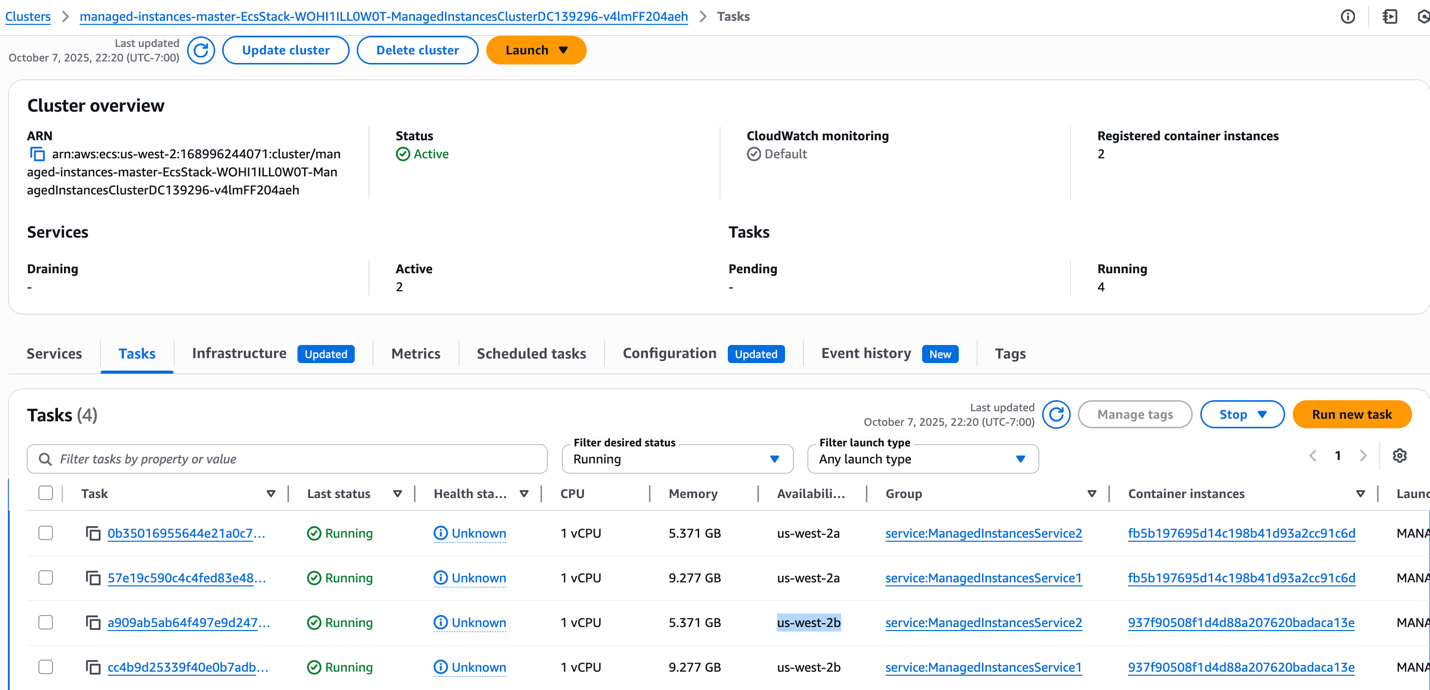Tick checkbox for task 57e19c590c4c4fed83e48
Image resolution: width=1430 pixels, height=690 pixels.
tap(46, 578)
